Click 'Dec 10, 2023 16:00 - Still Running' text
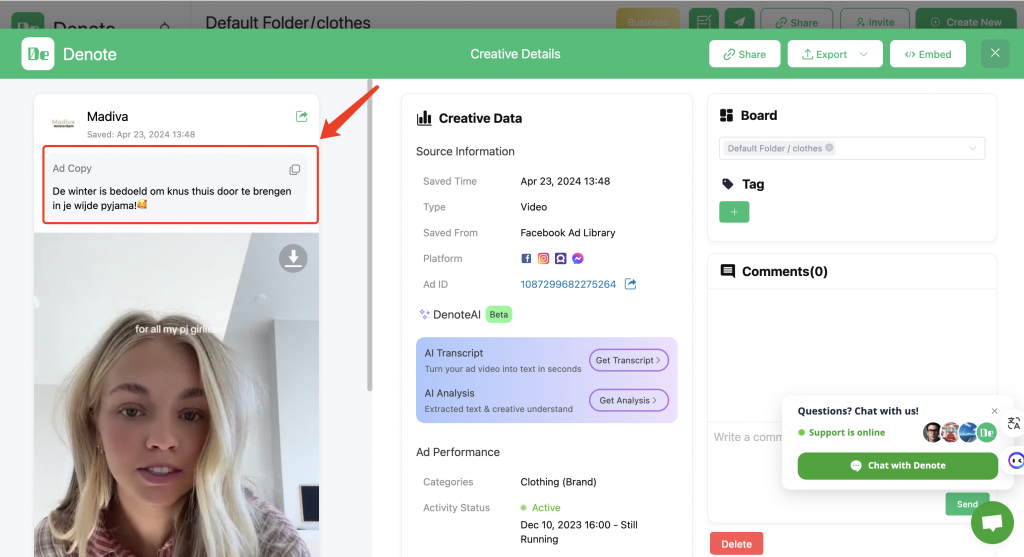This screenshot has width=1024, height=557. tap(579, 532)
